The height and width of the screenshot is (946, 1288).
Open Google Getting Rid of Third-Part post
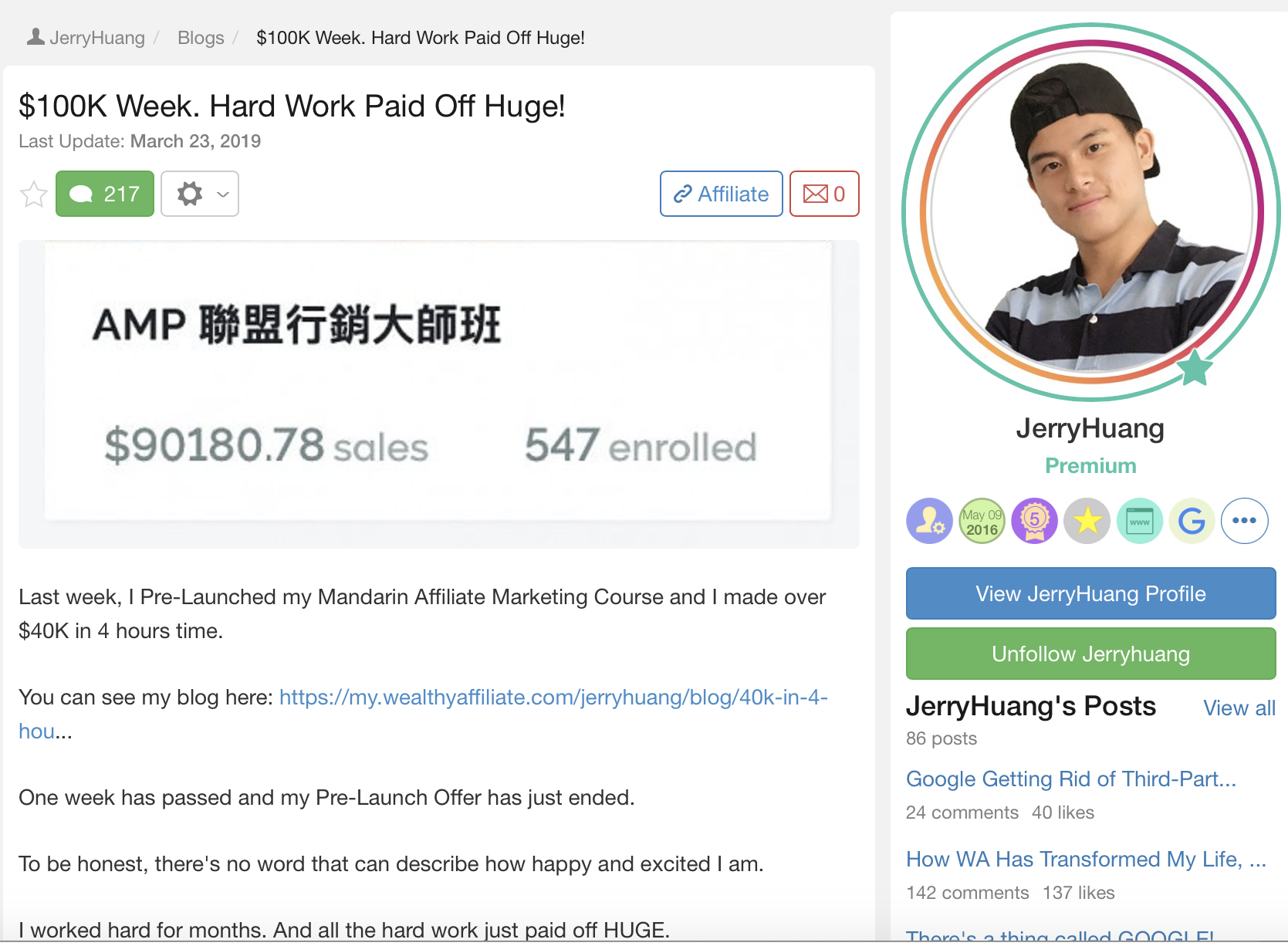pos(1071,779)
